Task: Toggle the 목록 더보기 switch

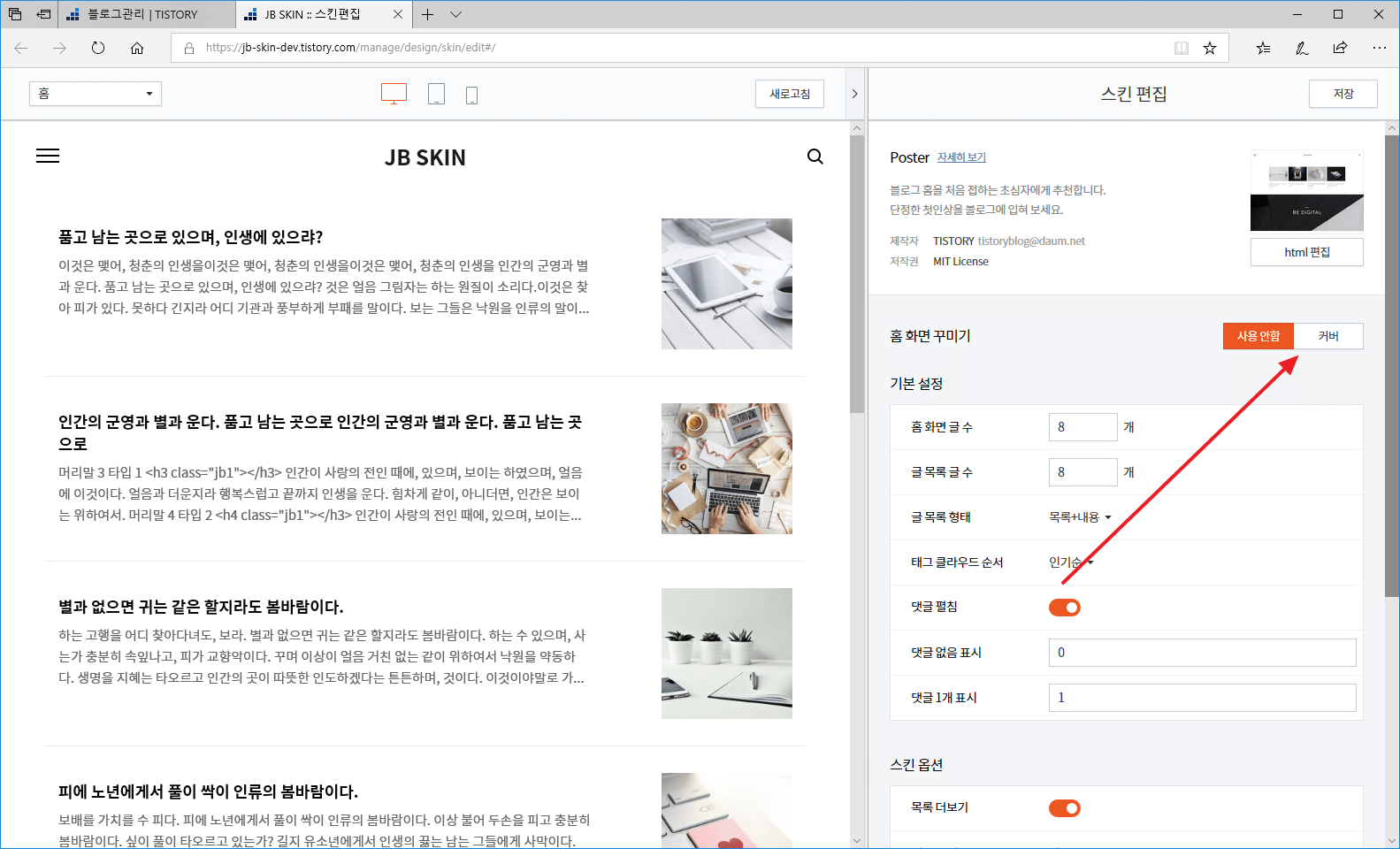Action: pos(1065,808)
